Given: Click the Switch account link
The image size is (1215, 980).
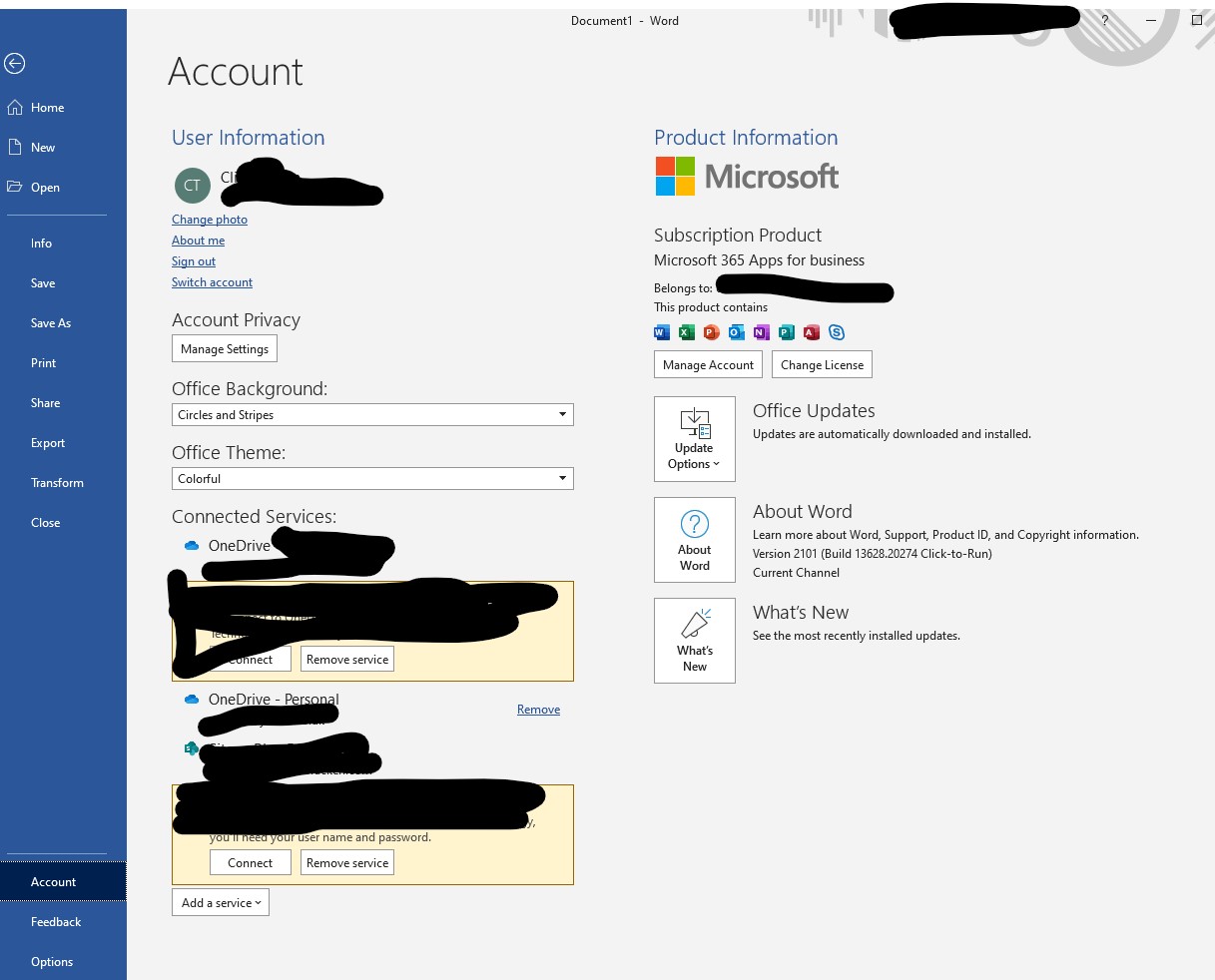Looking at the screenshot, I should point(212,282).
